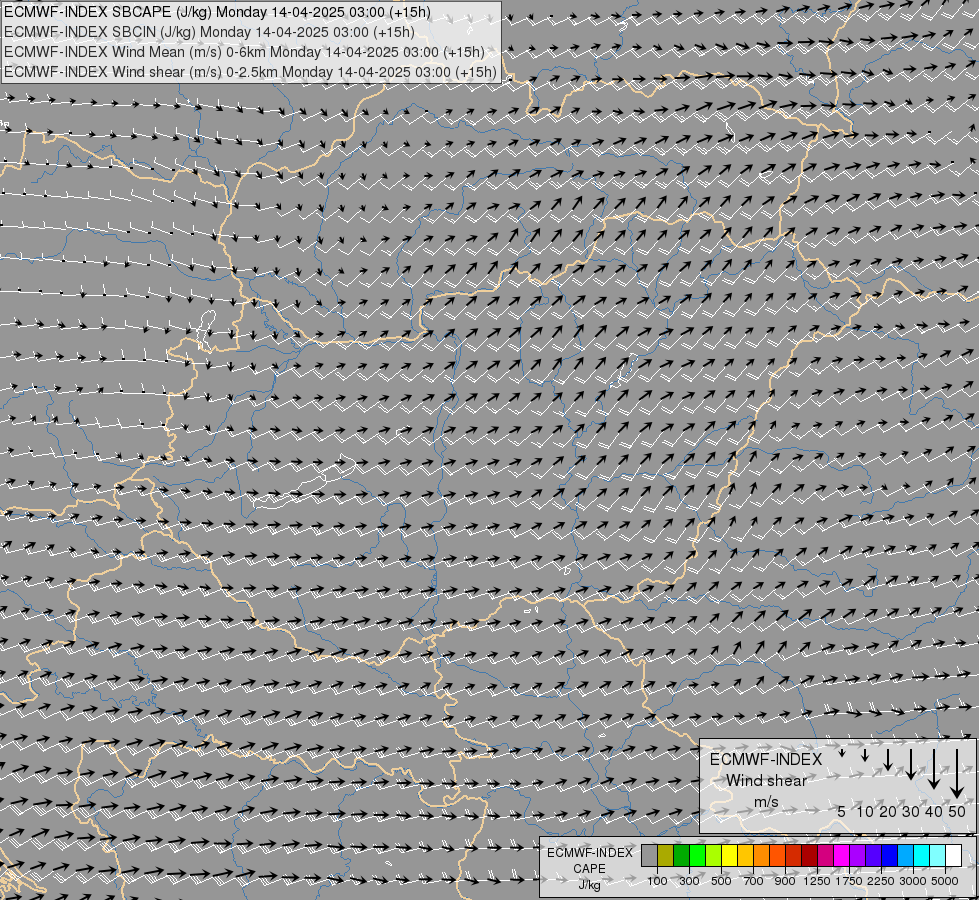Pick the gray swatch in the CAPE legend

(649, 856)
